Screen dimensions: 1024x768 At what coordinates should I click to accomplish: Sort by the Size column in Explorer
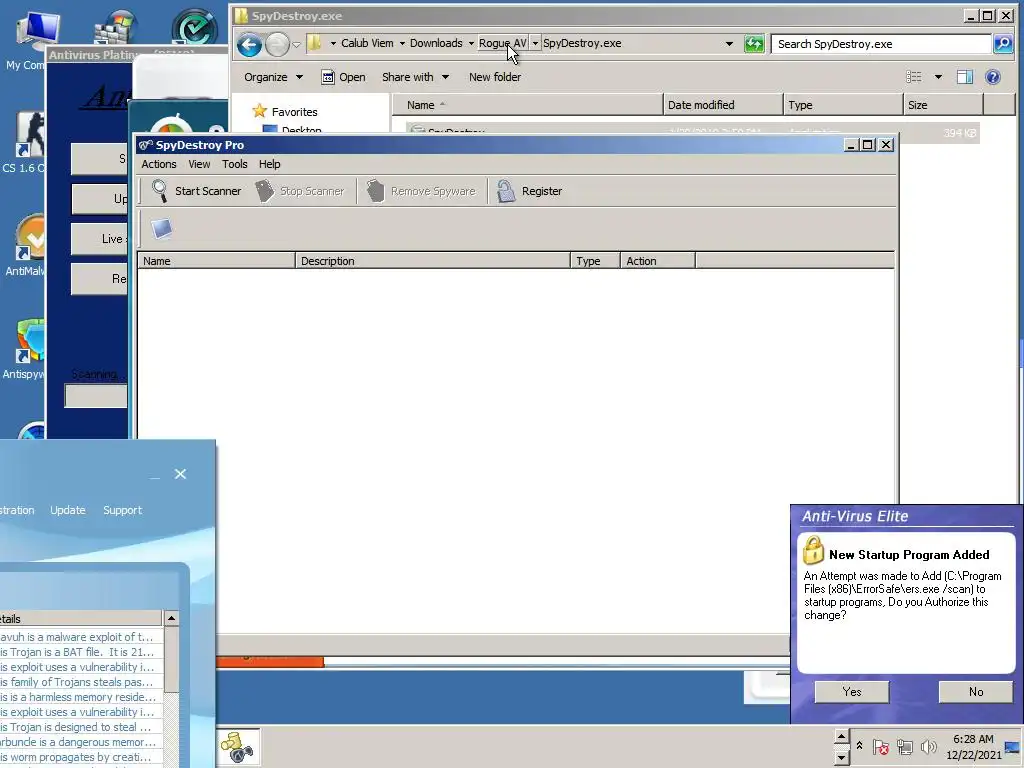[x=943, y=104]
